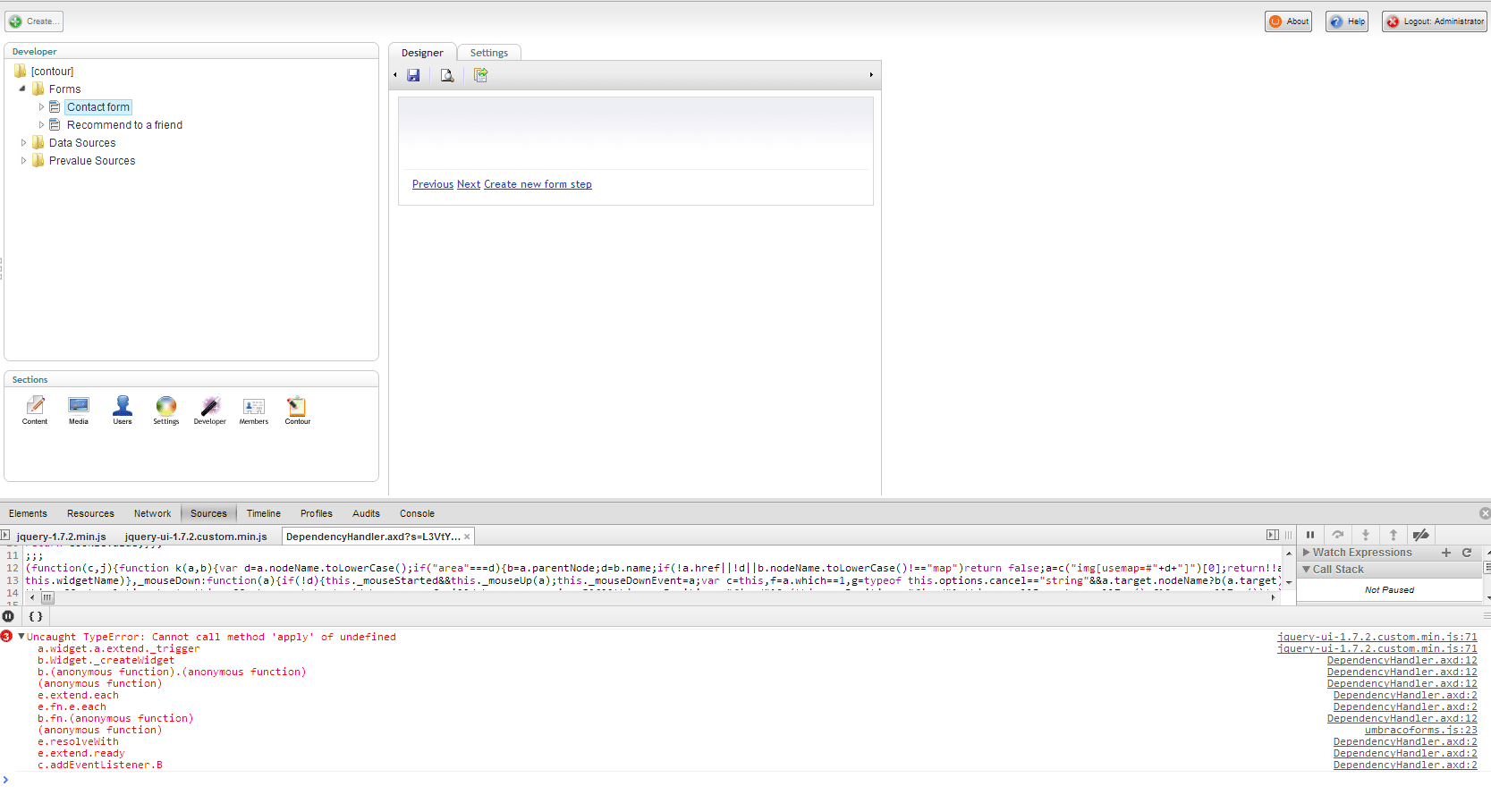The width and height of the screenshot is (1491, 812).
Task: Add a watch expression with plus icon
Action: (x=1446, y=553)
